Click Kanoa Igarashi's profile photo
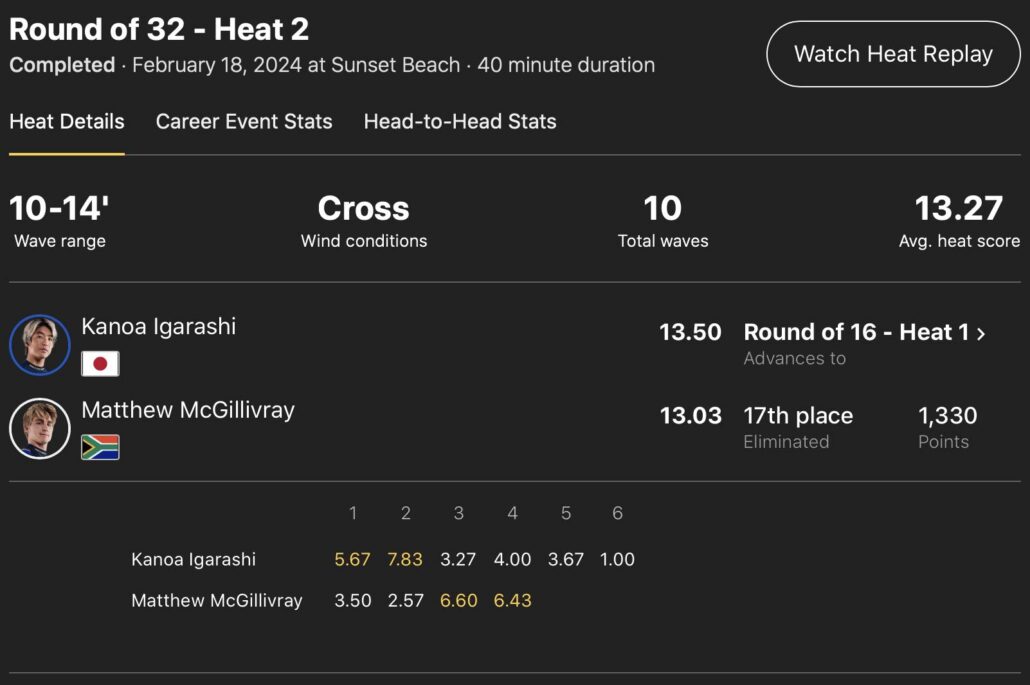 [x=40, y=345]
